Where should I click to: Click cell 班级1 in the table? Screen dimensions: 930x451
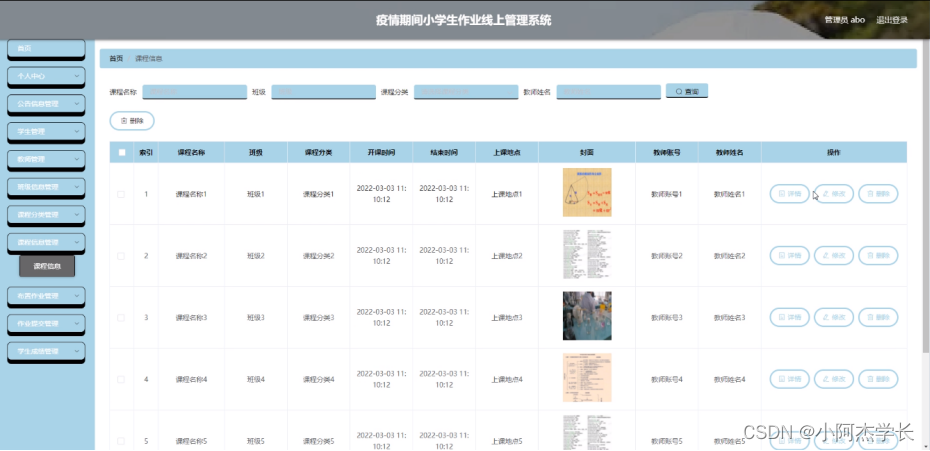point(256,194)
